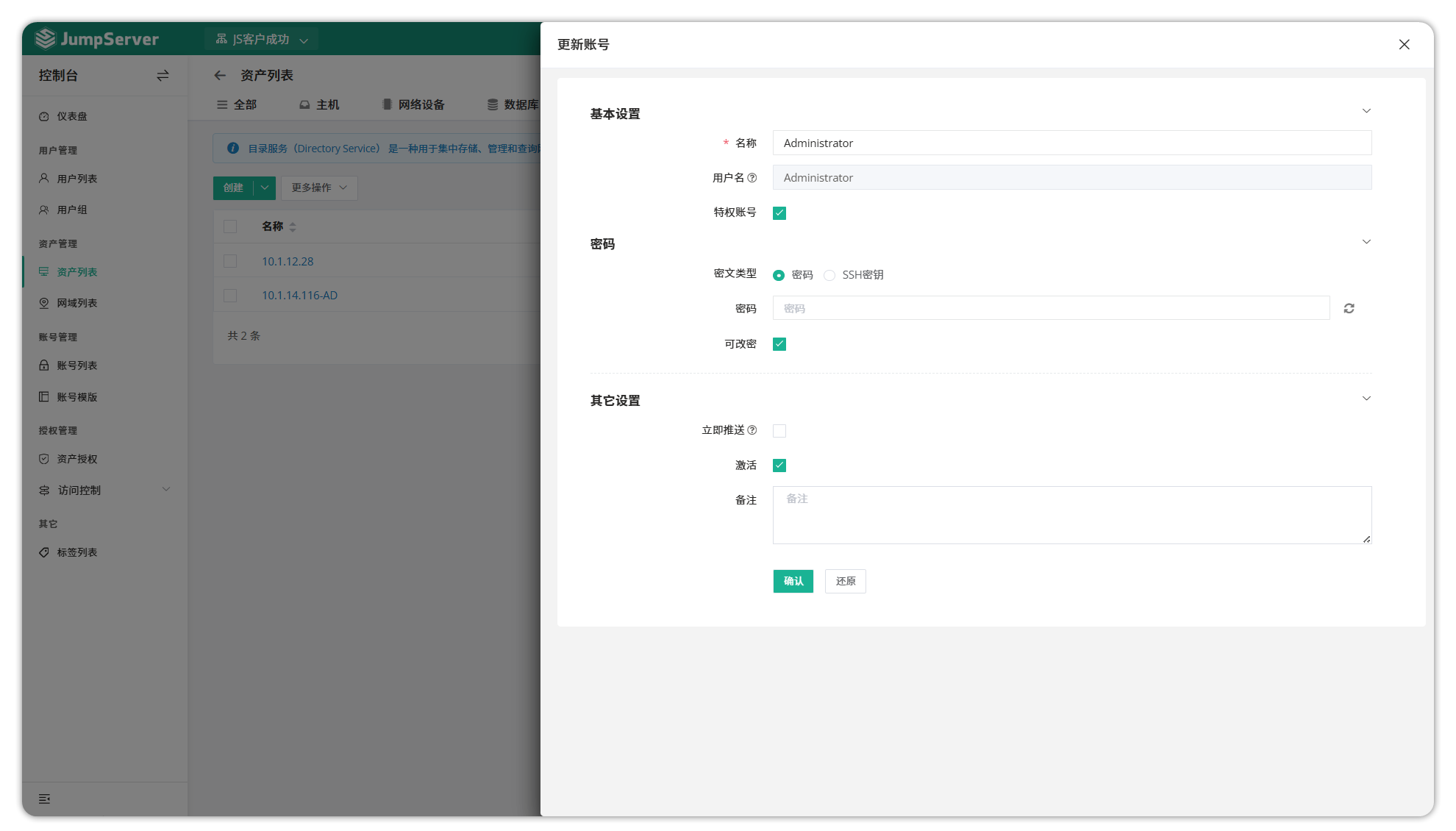This screenshot has width=1456, height=831.
Task: Click into the 密码 input field
Action: tap(1050, 308)
